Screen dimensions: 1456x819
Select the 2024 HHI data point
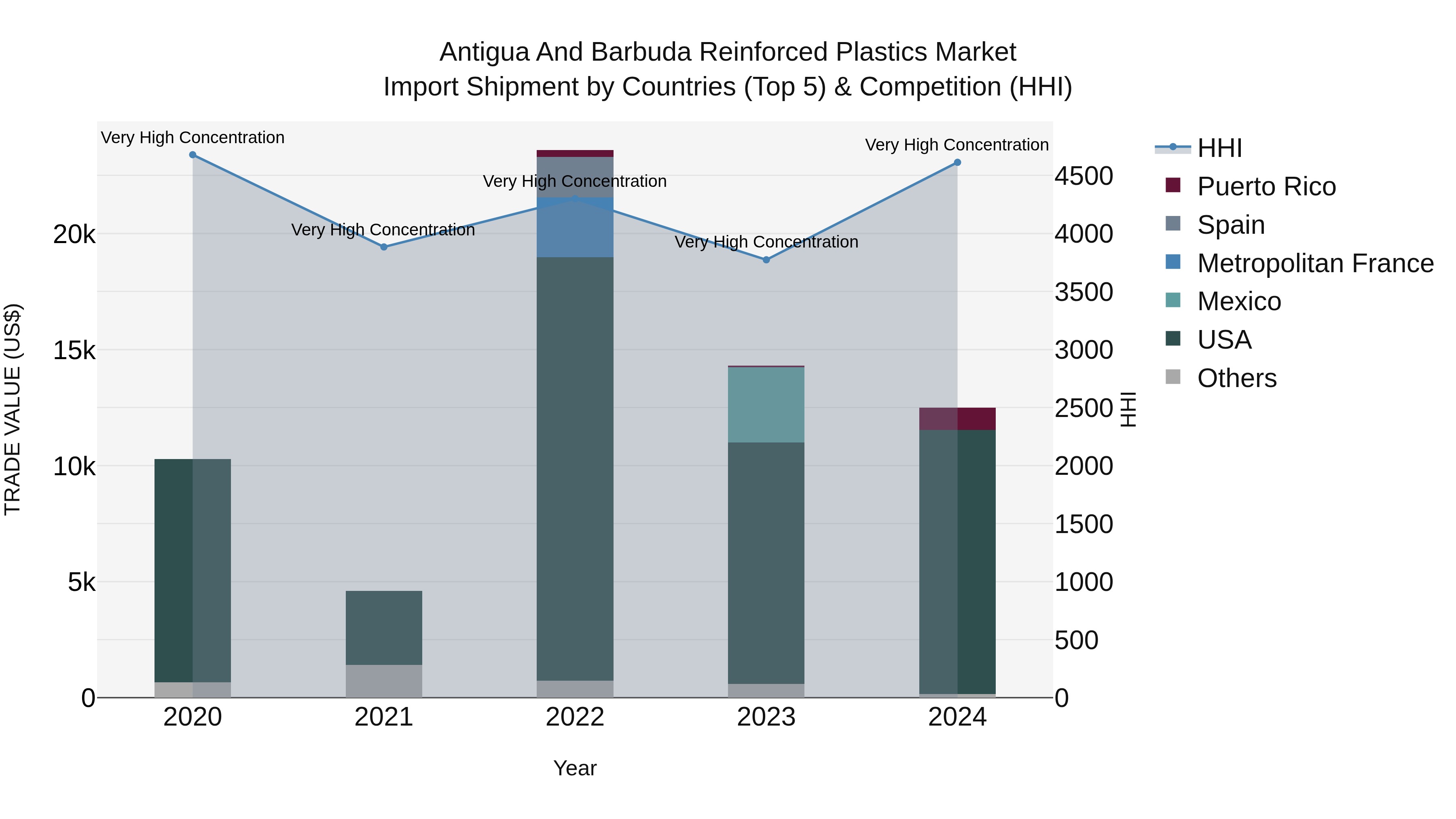(x=957, y=163)
